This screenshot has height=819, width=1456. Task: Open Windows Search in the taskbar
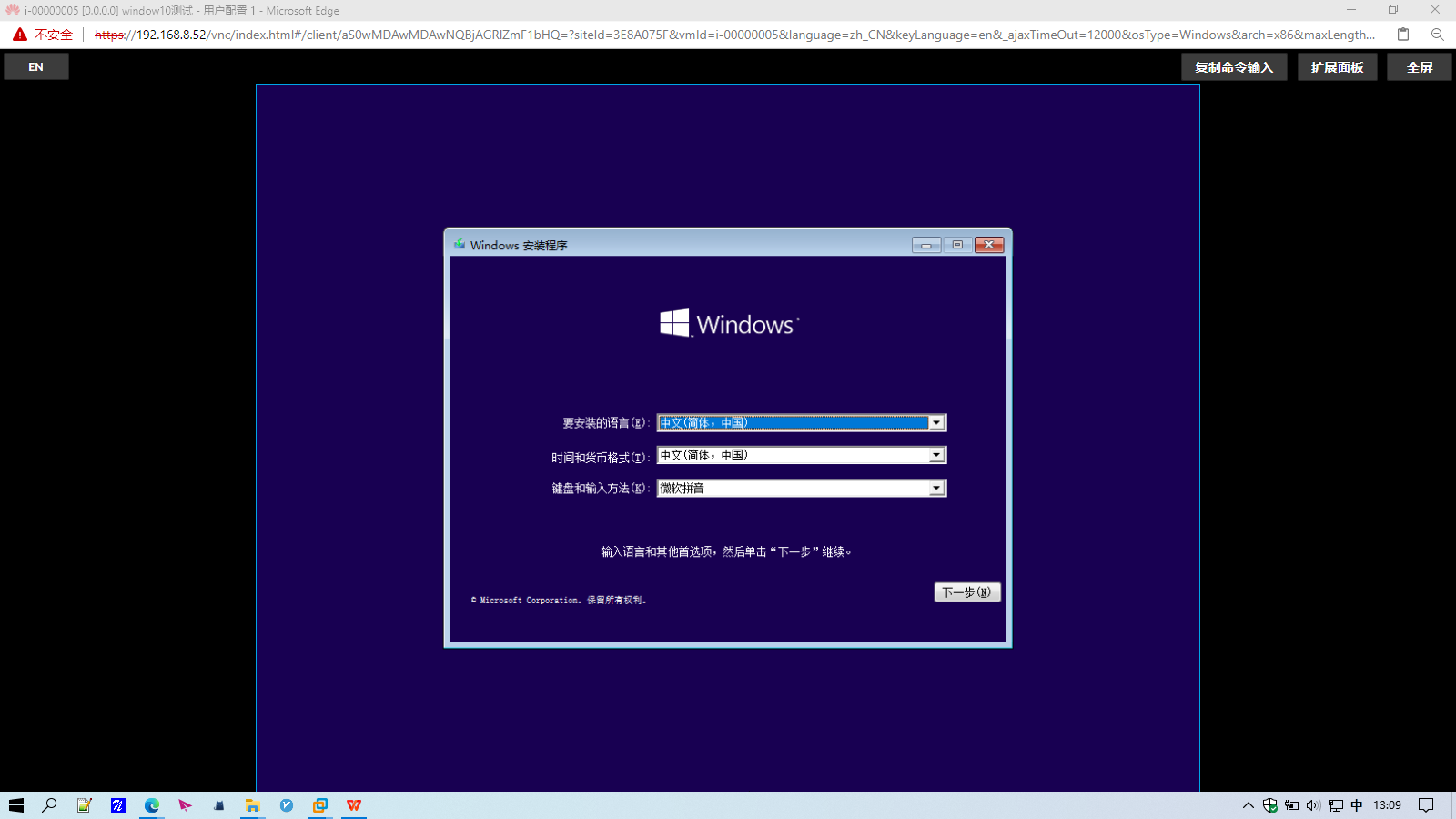pyautogui.click(x=49, y=805)
